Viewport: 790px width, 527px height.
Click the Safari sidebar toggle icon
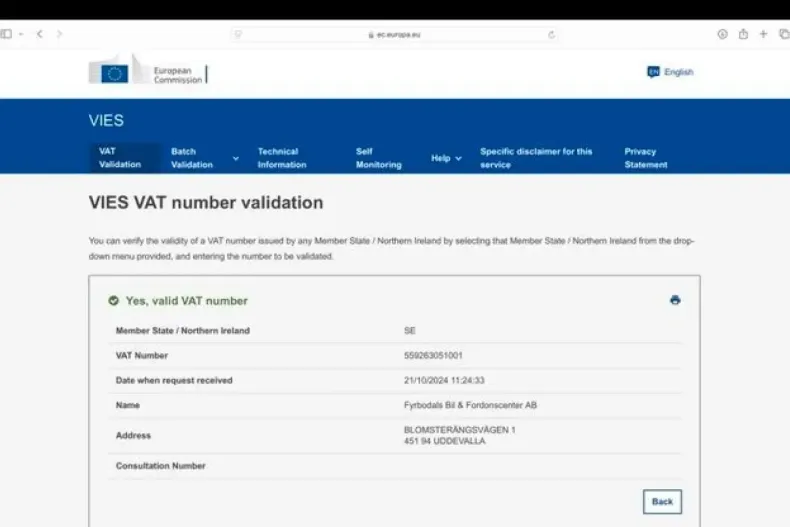pyautogui.click(x=7, y=34)
